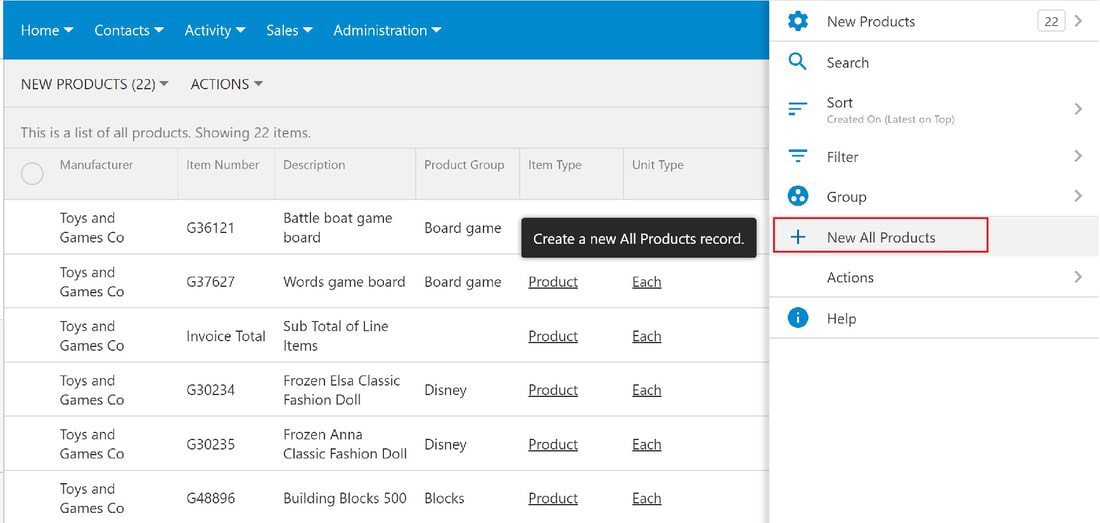Open the Activity dropdown menu

click(x=215, y=30)
